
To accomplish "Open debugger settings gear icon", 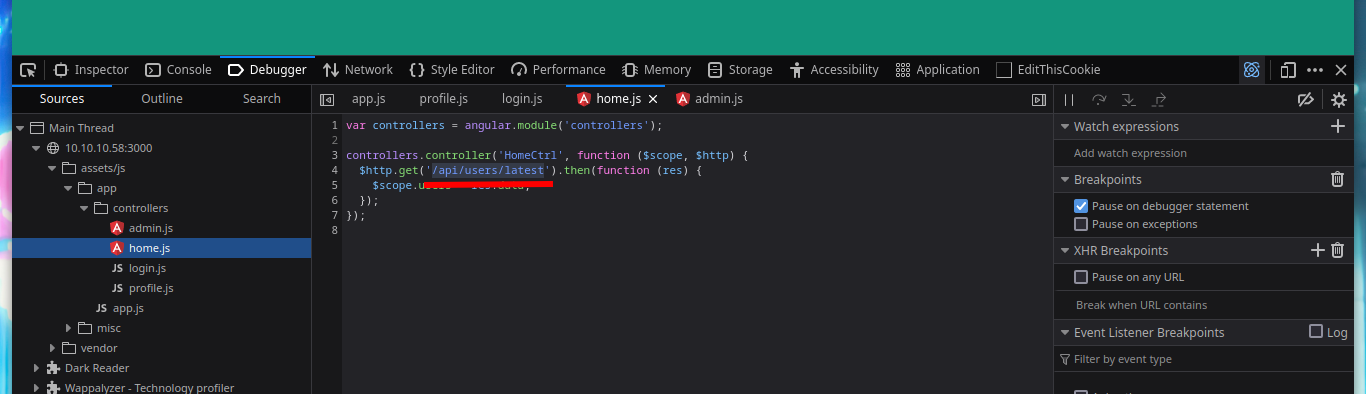I will (1339, 99).
